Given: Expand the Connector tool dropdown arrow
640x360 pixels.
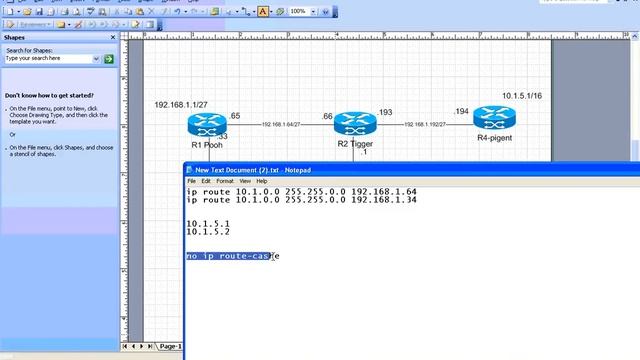Looking at the screenshot, I should (254, 12).
